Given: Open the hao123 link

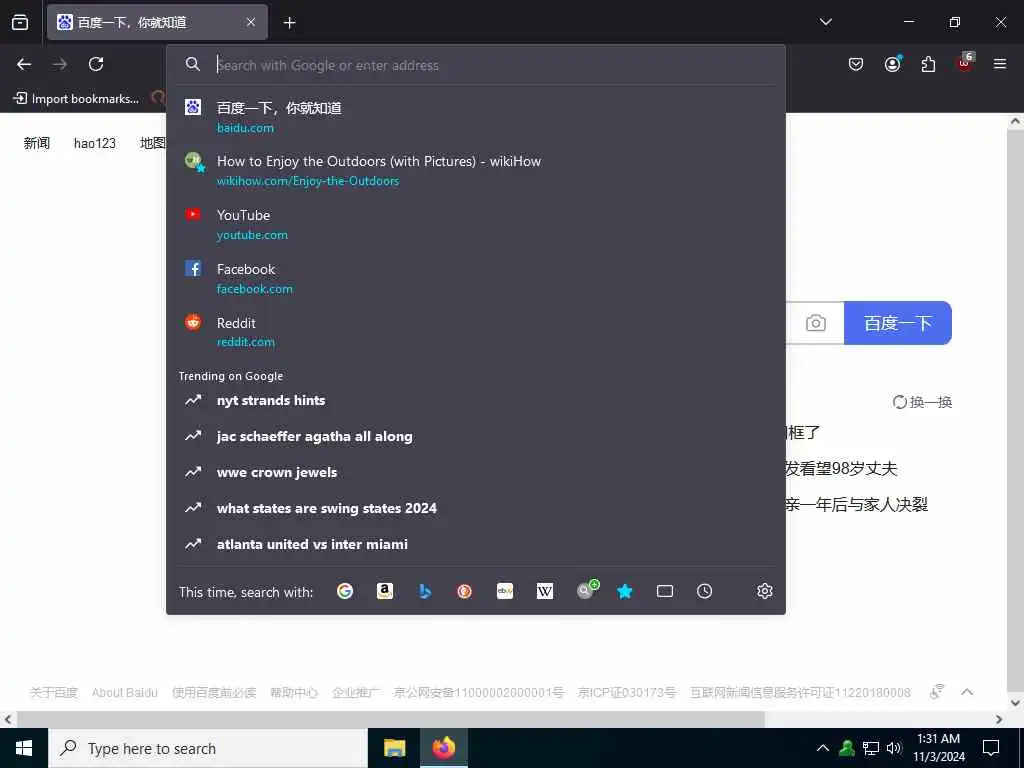Looking at the screenshot, I should [x=95, y=143].
